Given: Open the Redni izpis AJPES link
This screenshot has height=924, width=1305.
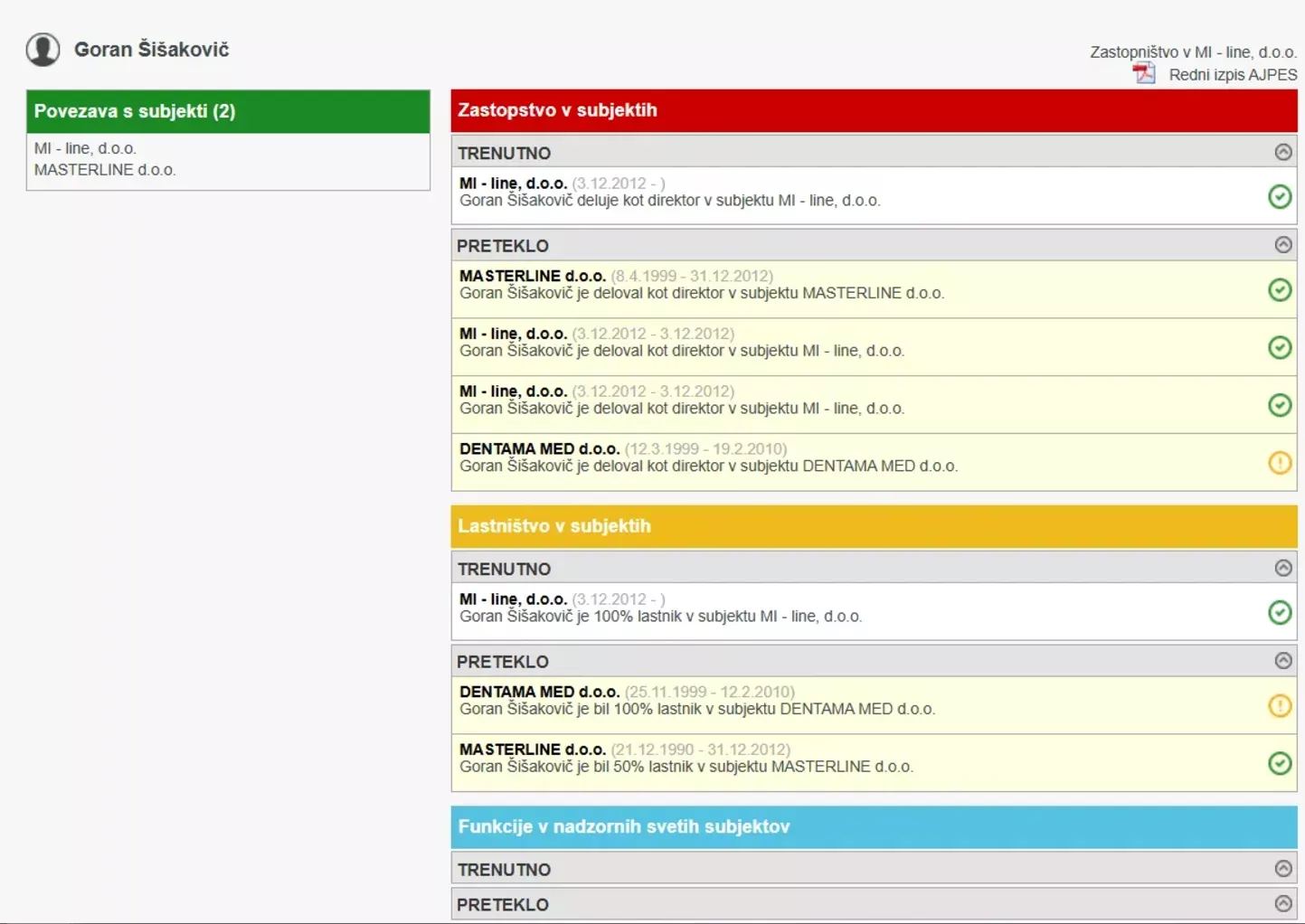Looking at the screenshot, I should coord(1232,75).
